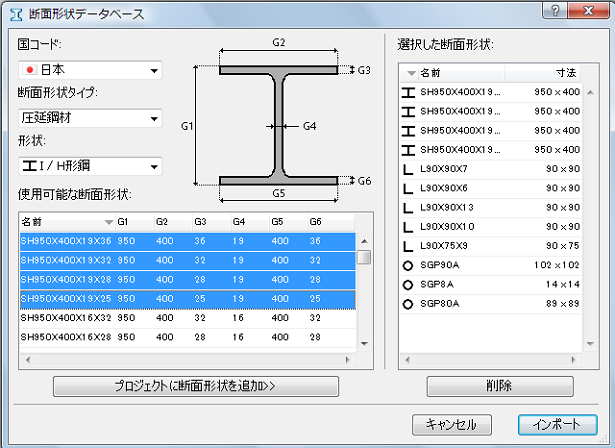Click the G6 column header
Screen dimensions: 615x448
click(x=330, y=222)
